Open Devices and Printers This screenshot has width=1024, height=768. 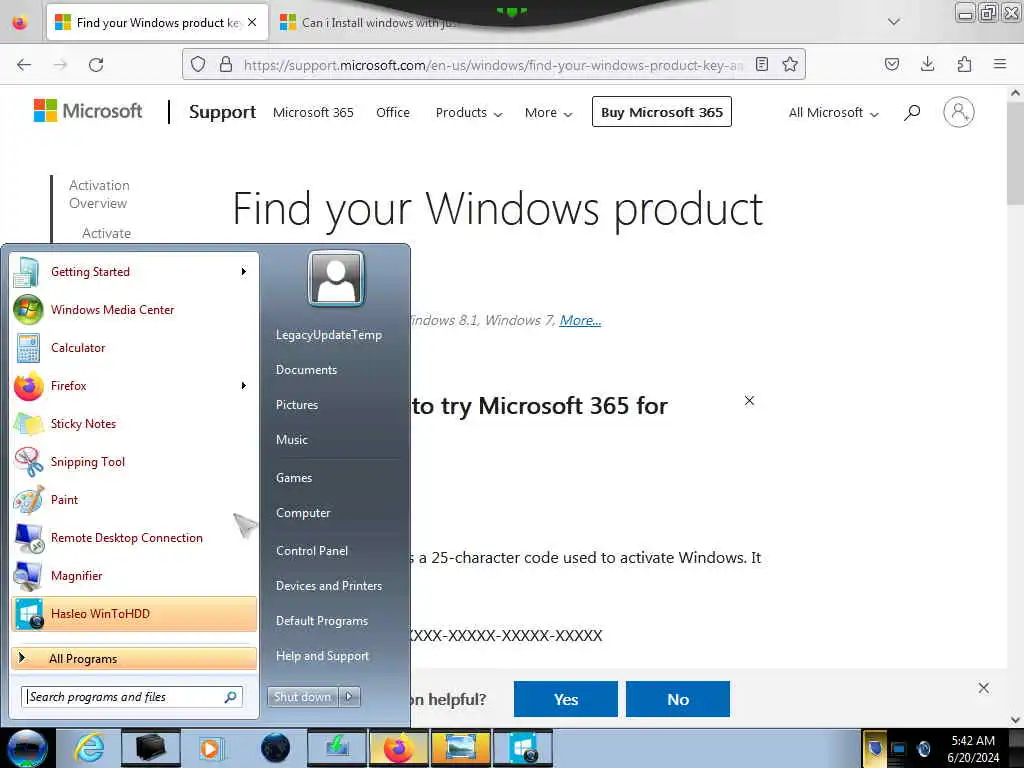[x=328, y=586]
